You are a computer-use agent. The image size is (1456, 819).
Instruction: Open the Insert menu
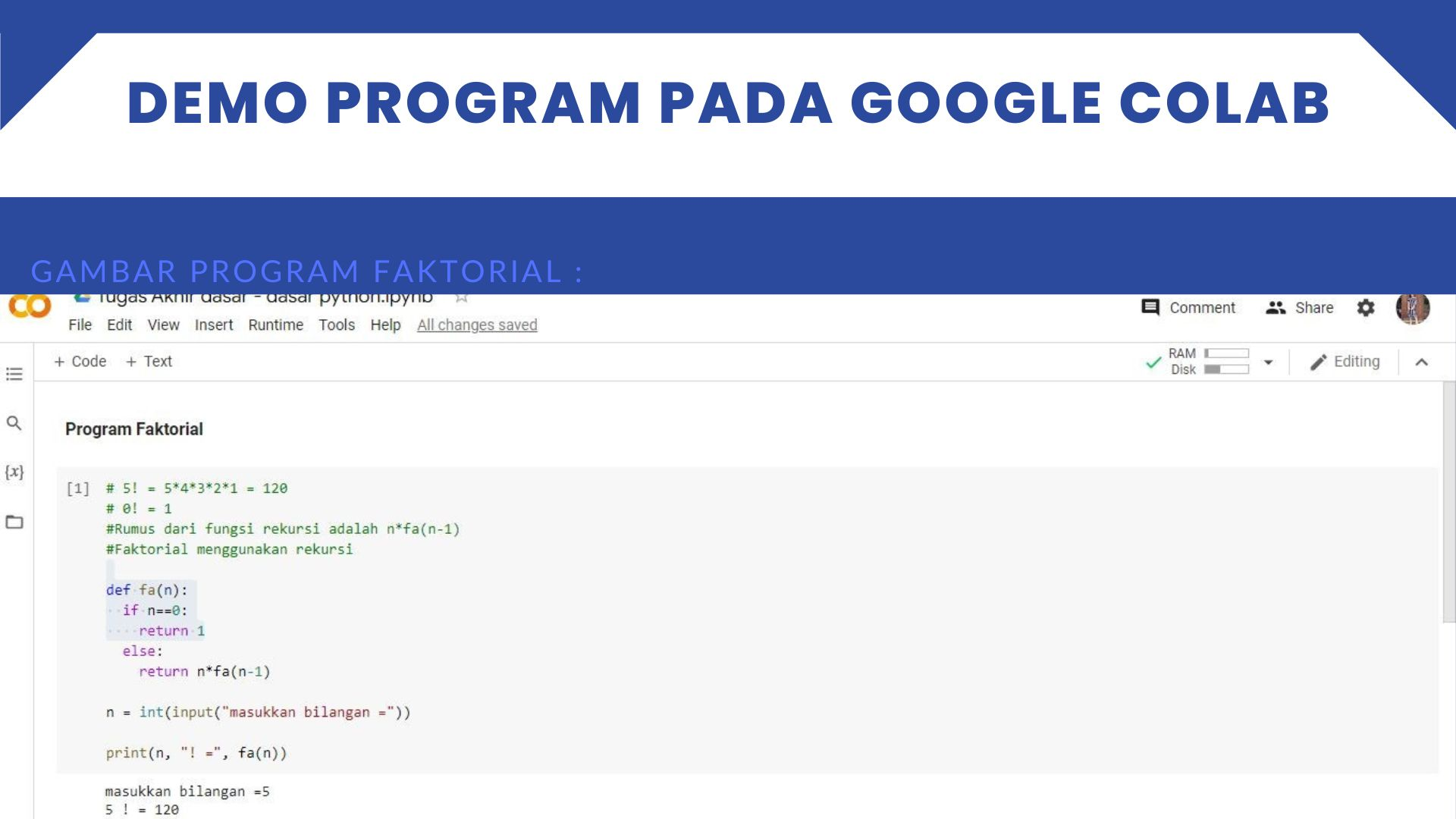point(214,325)
